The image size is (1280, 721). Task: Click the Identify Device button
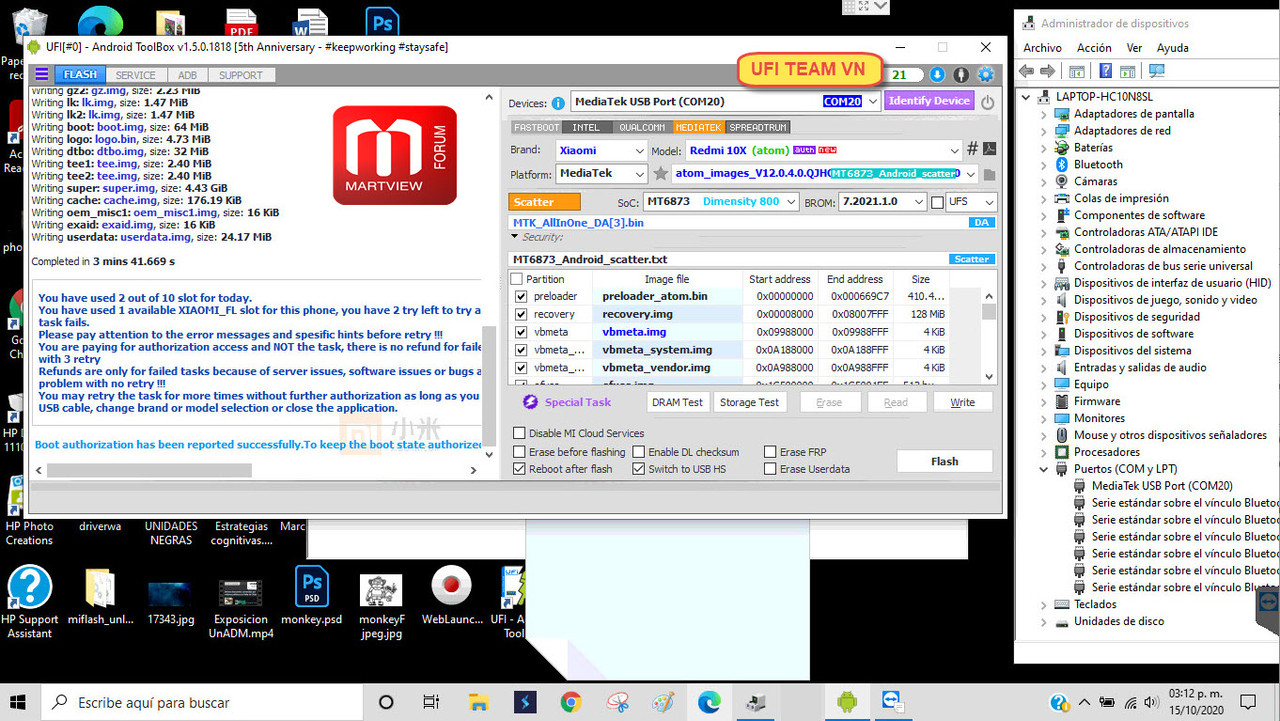click(929, 101)
